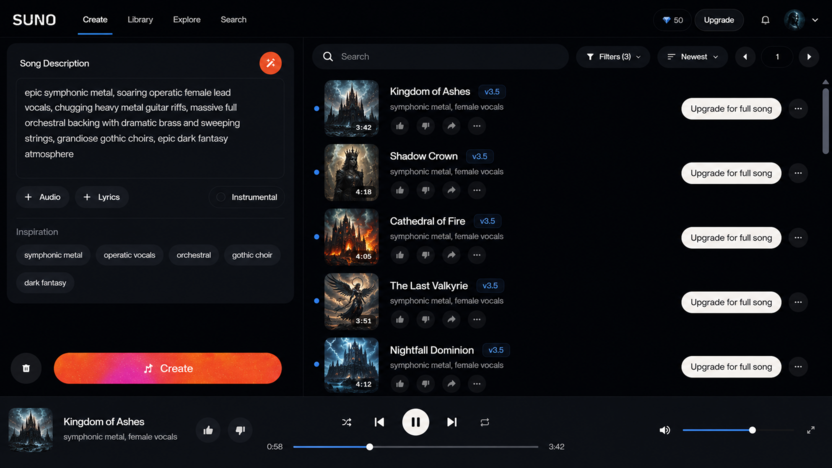This screenshot has width=832, height=468.
Task: Skip to the next track
Action: 452,422
